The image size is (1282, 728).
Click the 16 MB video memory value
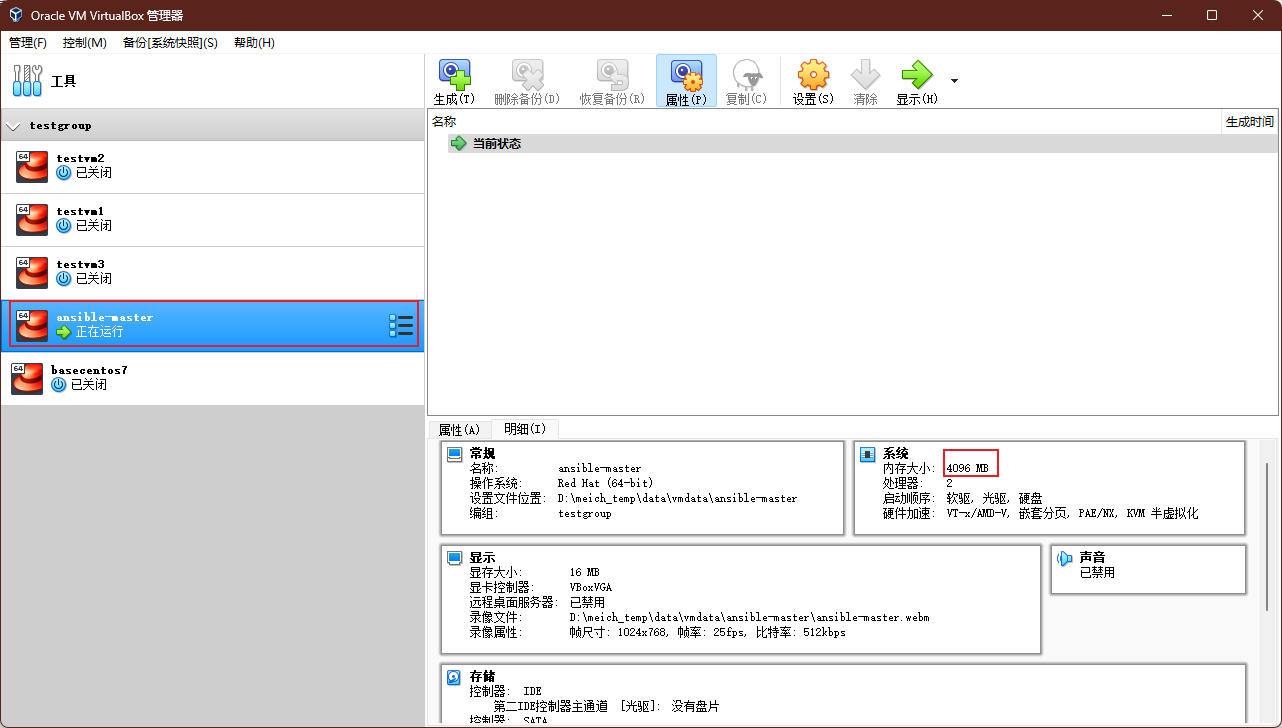pyautogui.click(x=585, y=572)
